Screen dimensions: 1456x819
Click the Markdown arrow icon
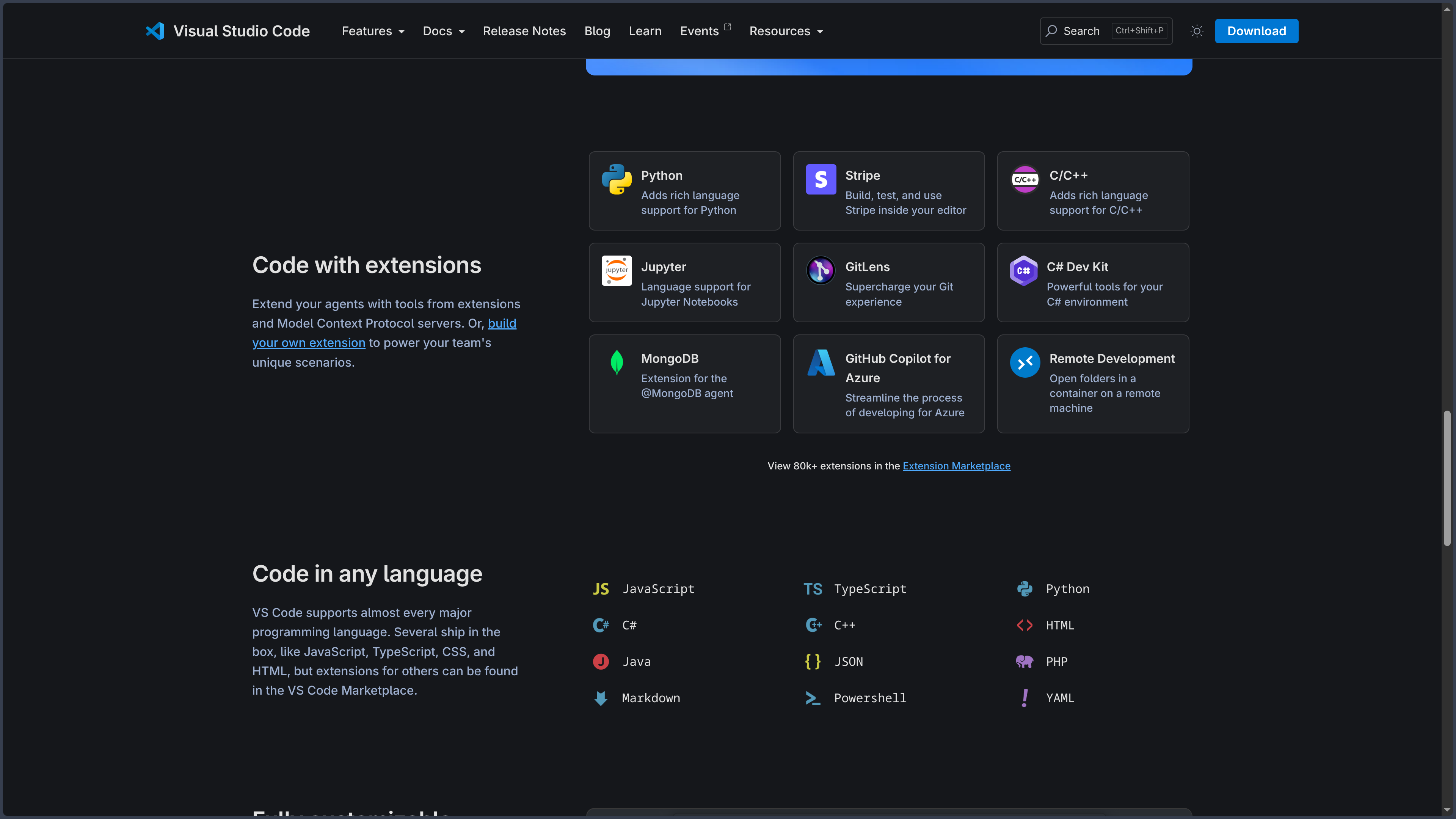[601, 698]
